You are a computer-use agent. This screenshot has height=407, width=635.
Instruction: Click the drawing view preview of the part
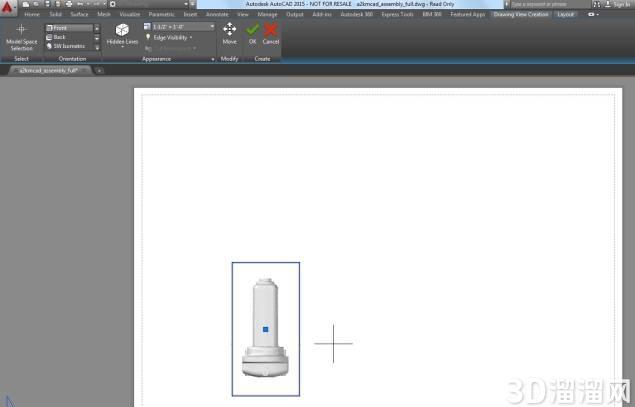(x=265, y=328)
